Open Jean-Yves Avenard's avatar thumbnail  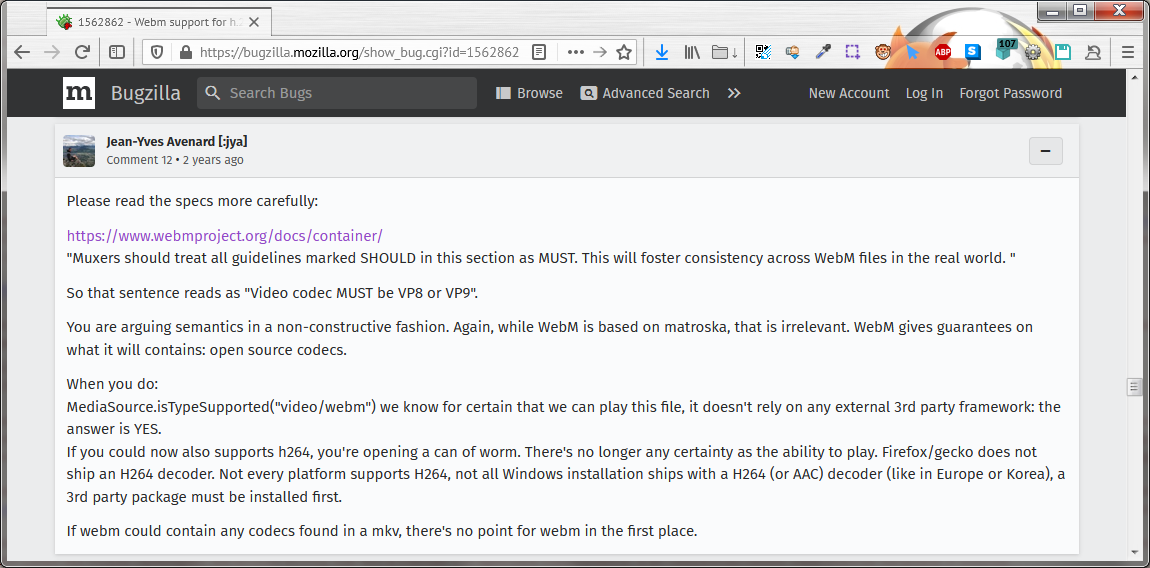click(79, 150)
